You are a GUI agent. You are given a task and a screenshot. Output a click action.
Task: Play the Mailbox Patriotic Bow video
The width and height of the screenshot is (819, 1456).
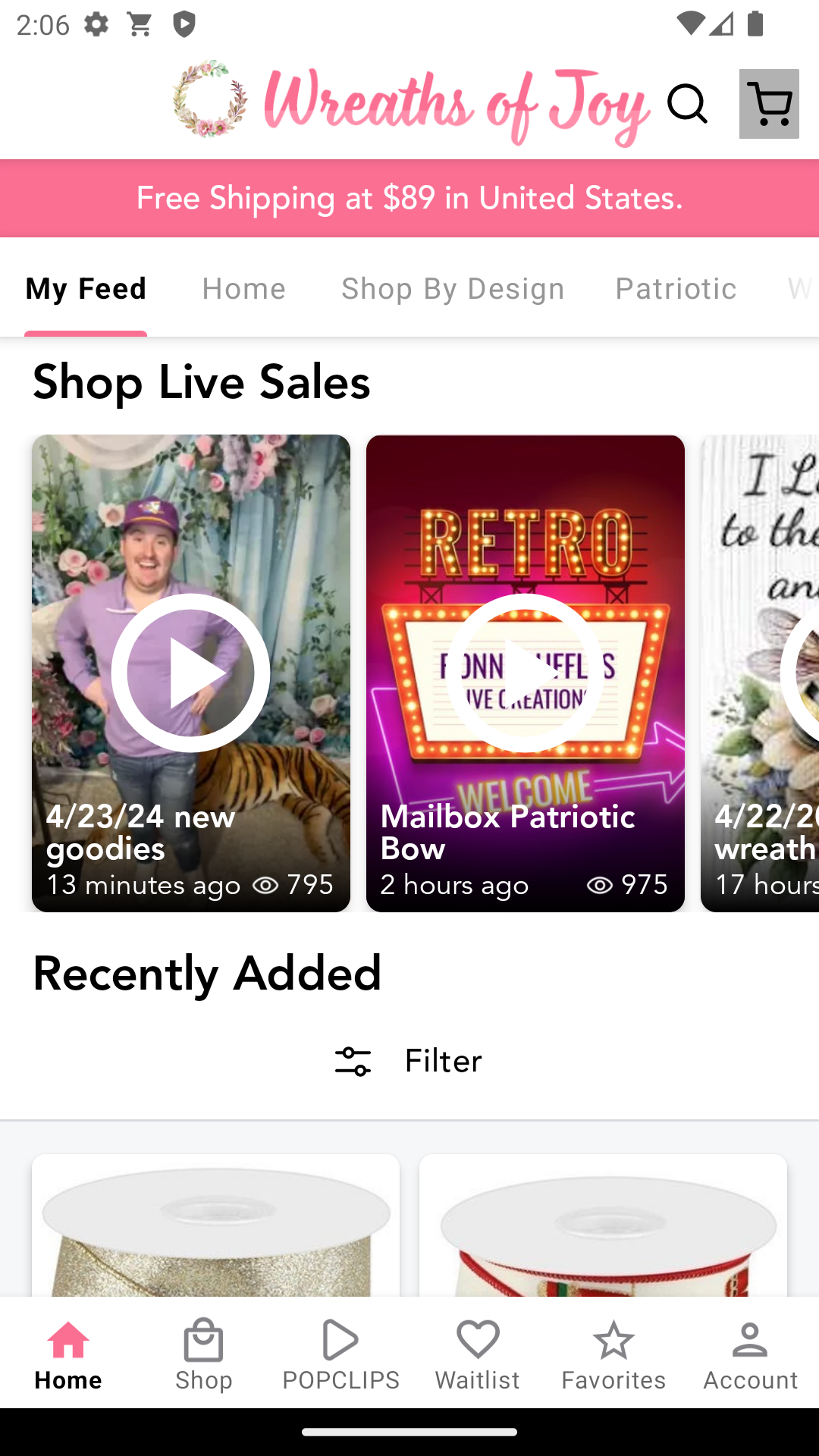coord(525,673)
